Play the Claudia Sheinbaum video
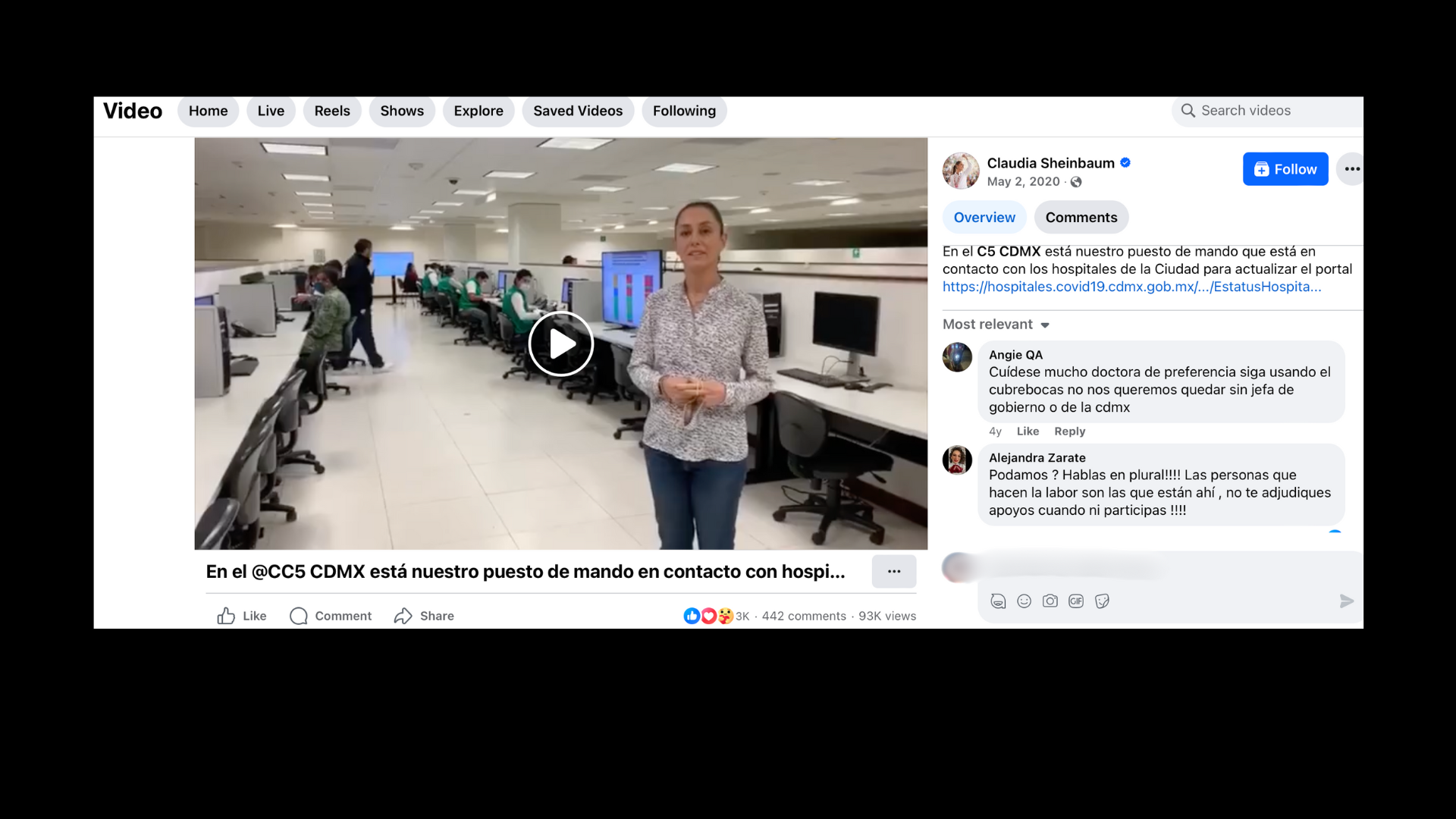Viewport: 1456px width, 819px height. (x=561, y=344)
